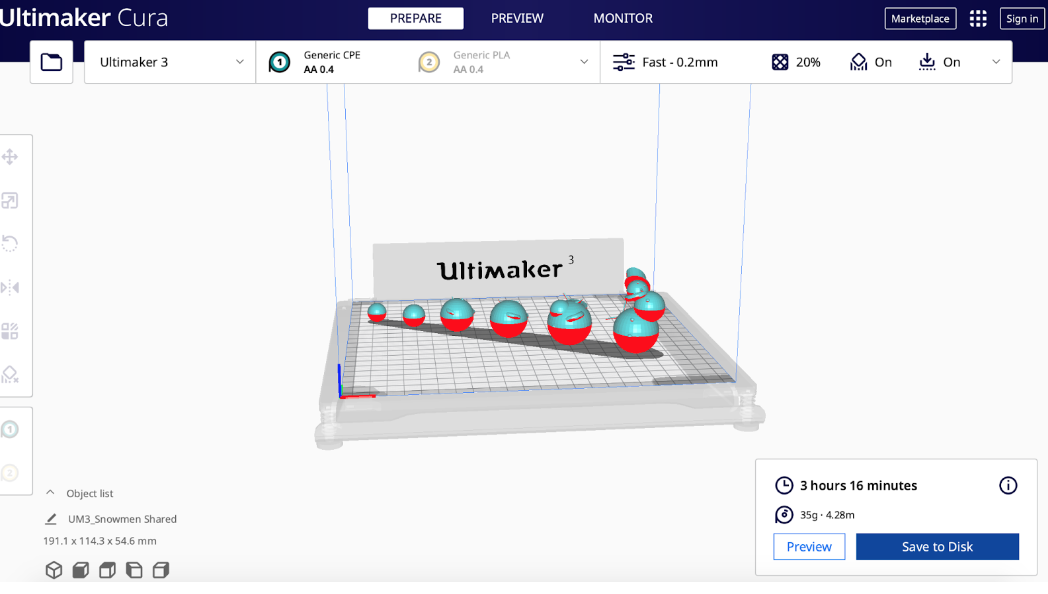The image size is (1048, 594).
Task: Click the pencil rename icon for UM3_Snowmen
Action: click(x=51, y=519)
